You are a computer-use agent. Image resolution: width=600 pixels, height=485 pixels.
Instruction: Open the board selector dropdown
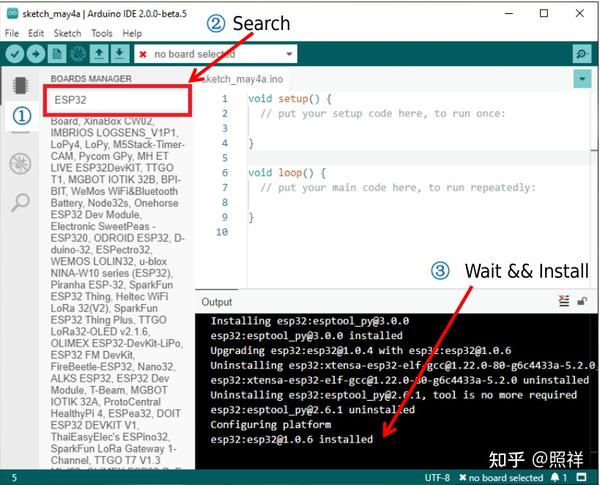pyautogui.click(x=215, y=54)
